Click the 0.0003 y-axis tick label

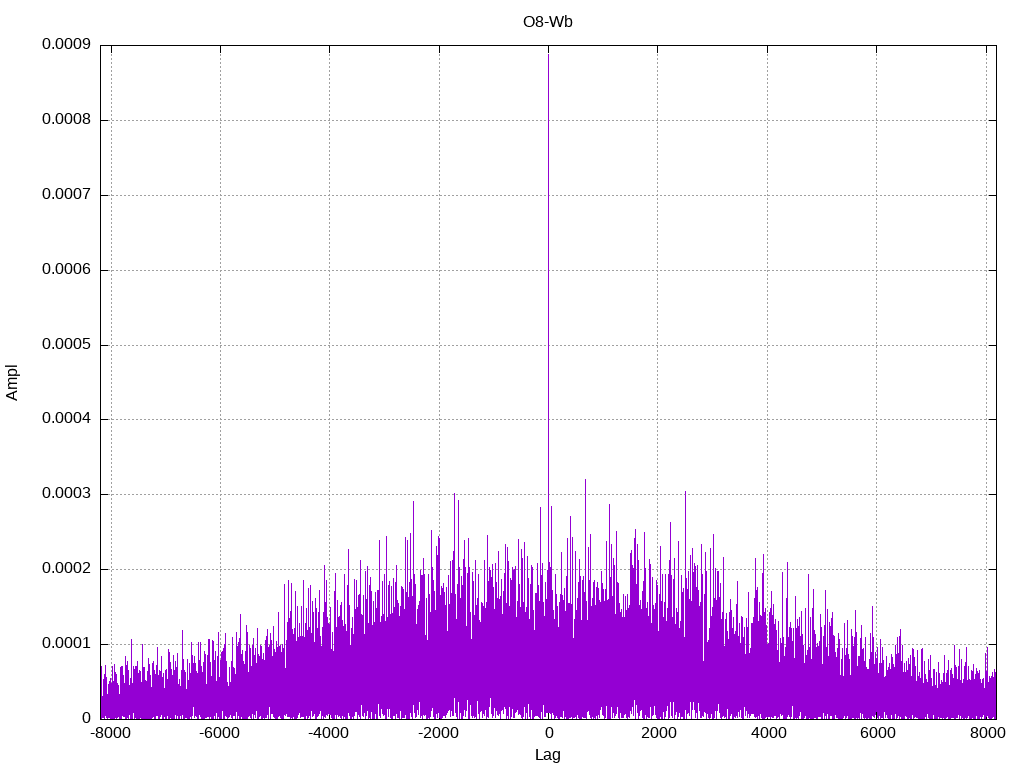(66, 494)
